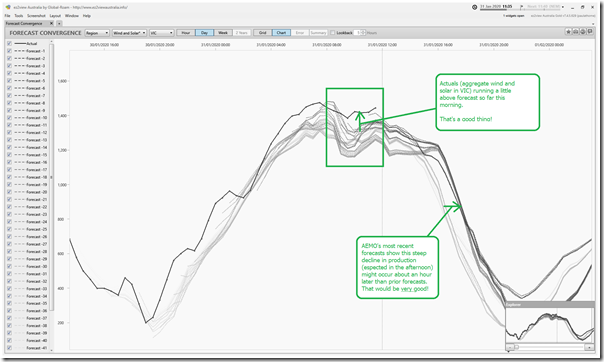Uncheck the Forecast -10 series checkbox
Screen dimensions: 604x362
pyautogui.click(x=9, y=118)
